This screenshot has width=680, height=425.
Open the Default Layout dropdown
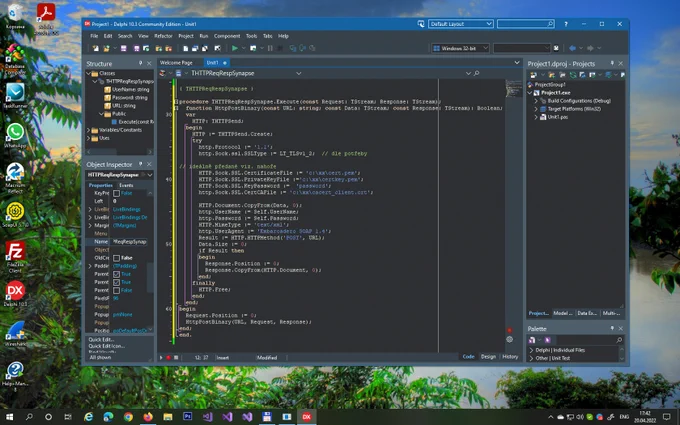(461, 24)
